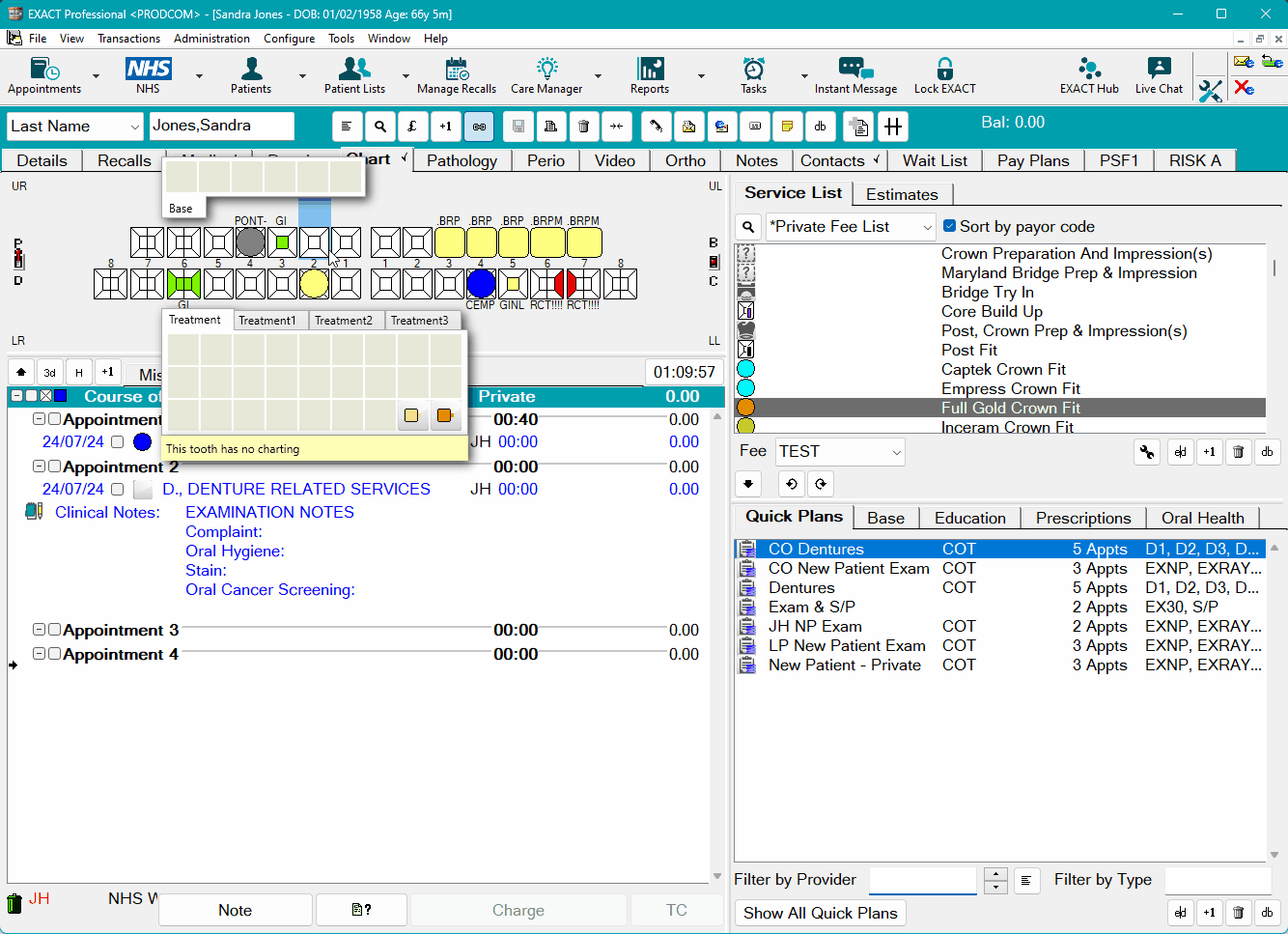Click the 3d view button above treatment list
This screenshot has height=934, width=1288.
[50, 372]
